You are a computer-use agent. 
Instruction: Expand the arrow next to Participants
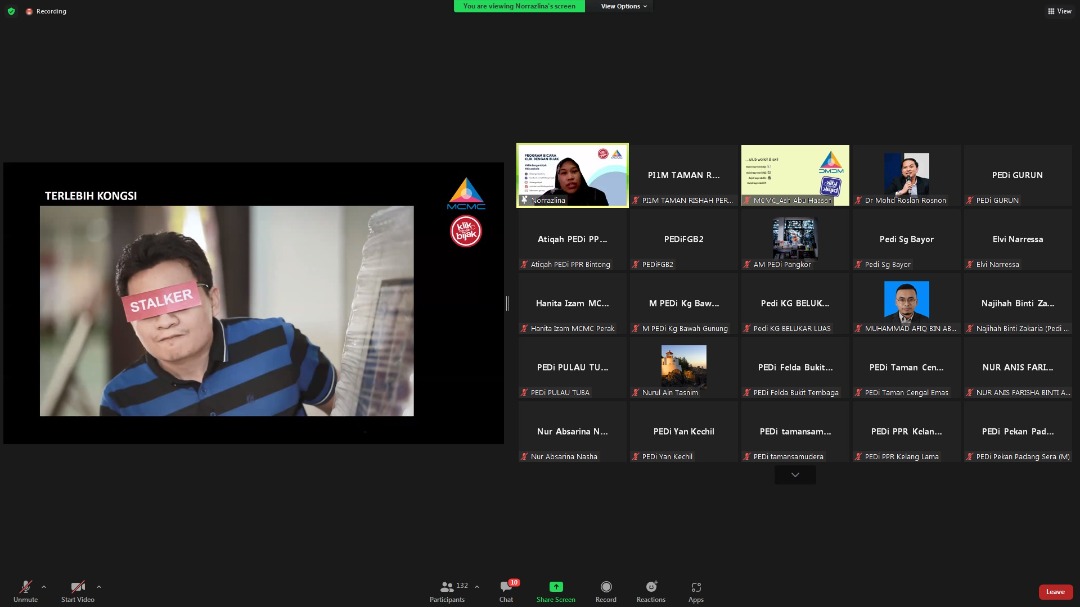tap(476, 587)
